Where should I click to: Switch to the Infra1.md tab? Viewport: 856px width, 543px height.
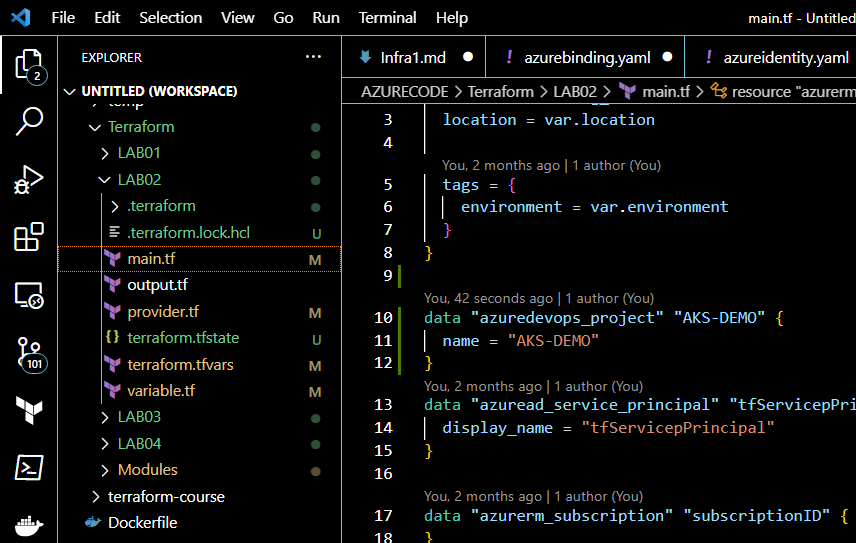click(414, 57)
